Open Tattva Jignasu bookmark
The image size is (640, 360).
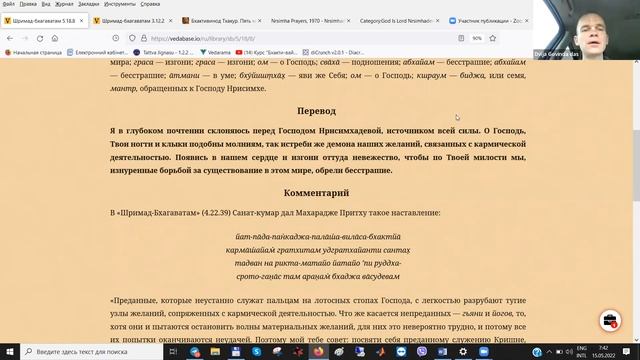[x=164, y=52]
